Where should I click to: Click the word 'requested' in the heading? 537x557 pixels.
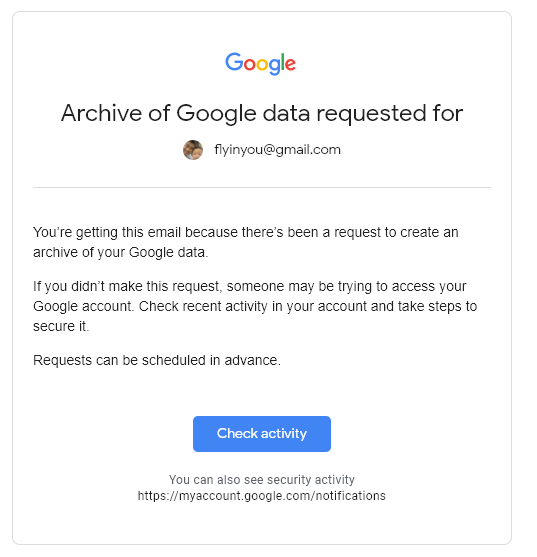pyautogui.click(x=371, y=114)
